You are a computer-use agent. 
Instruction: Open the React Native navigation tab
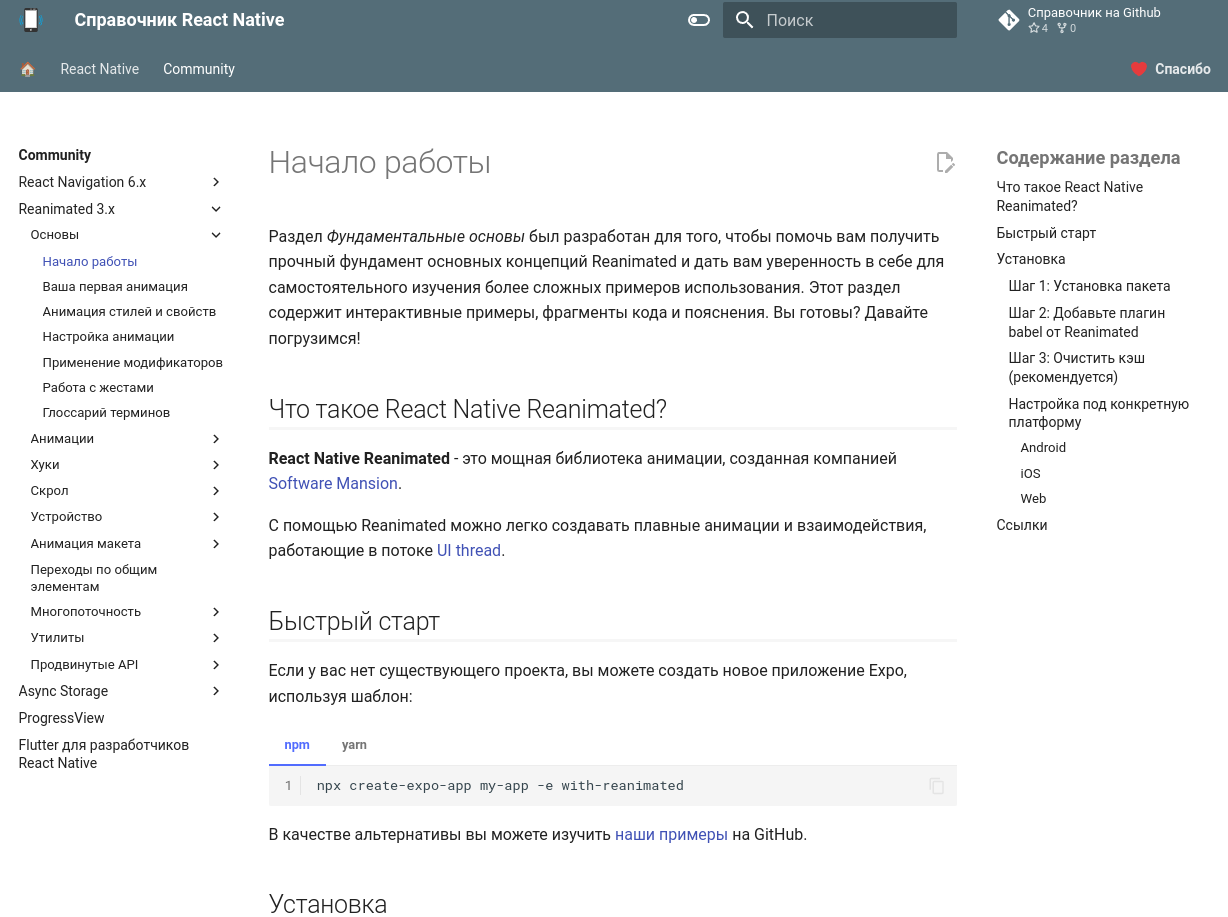(x=100, y=69)
